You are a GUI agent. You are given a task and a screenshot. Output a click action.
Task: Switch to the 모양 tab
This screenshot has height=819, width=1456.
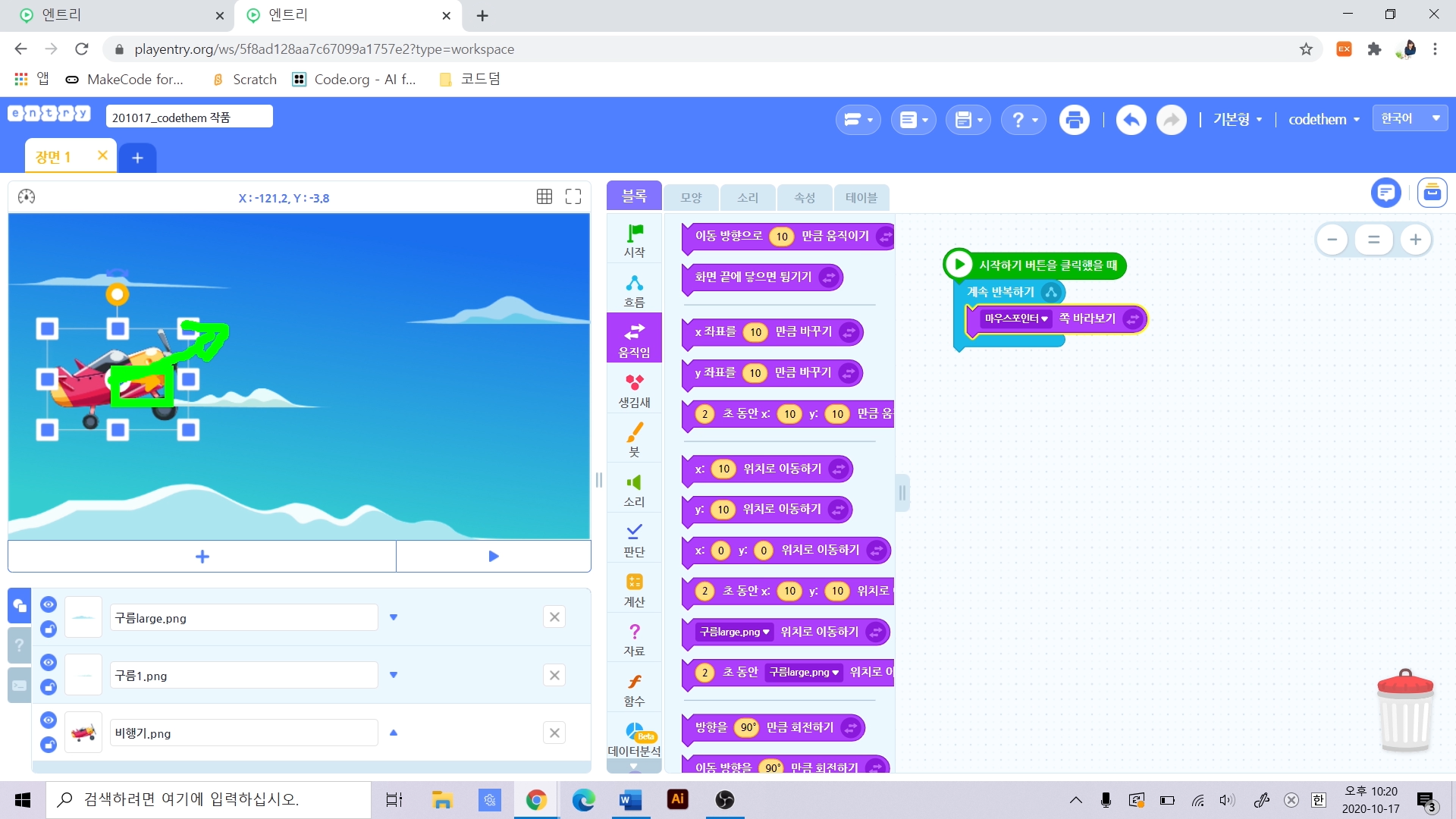691,198
